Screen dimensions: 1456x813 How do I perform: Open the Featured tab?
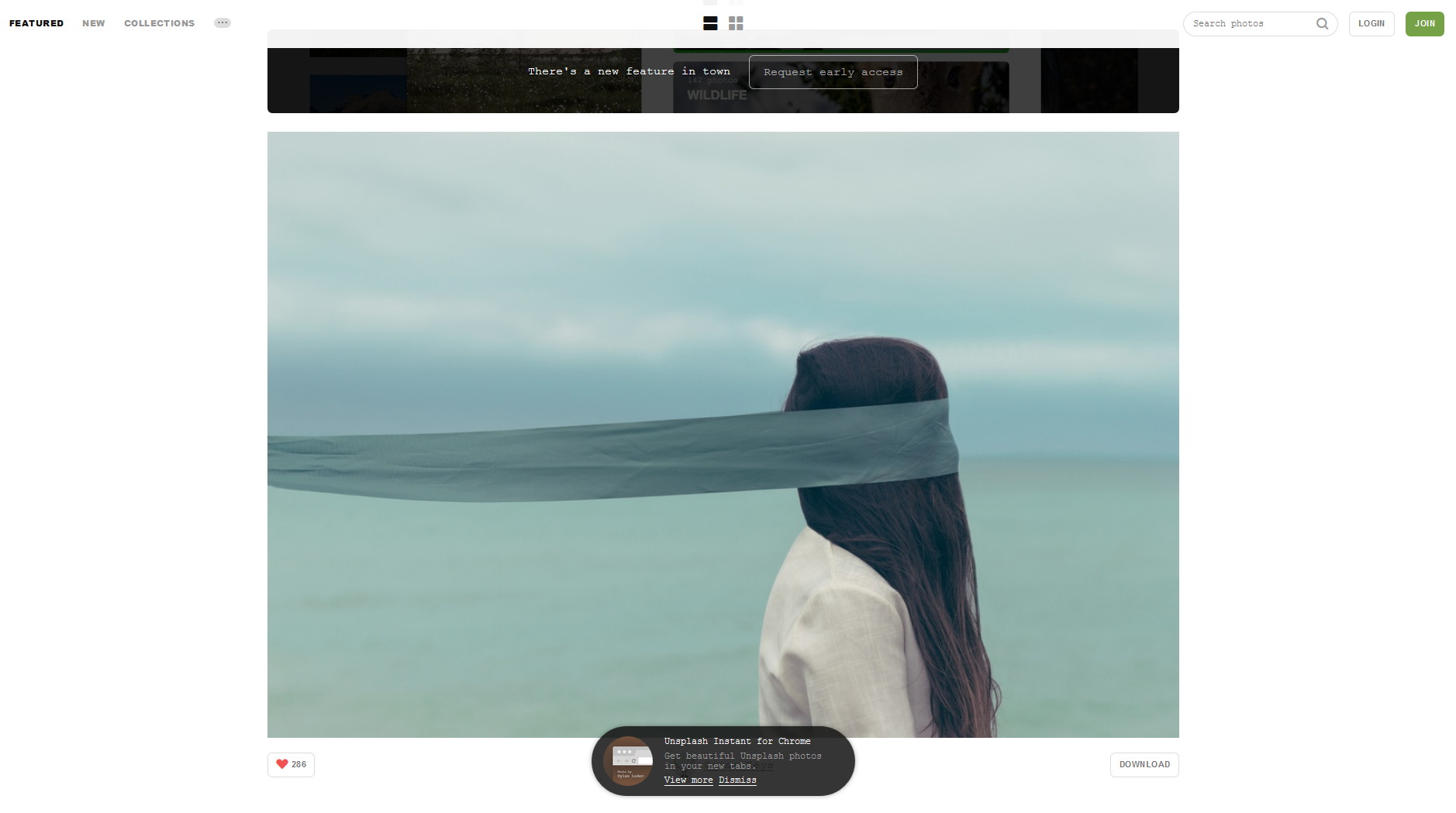36,23
